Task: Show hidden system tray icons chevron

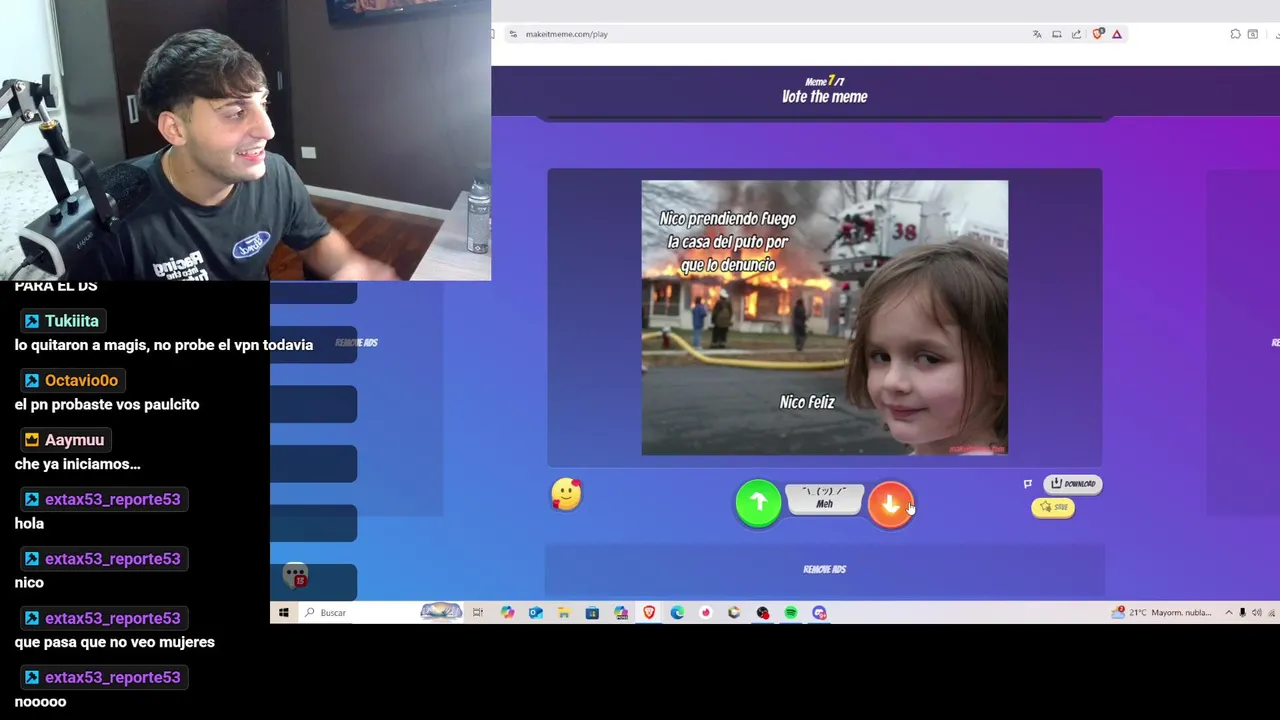Action: click(1229, 612)
